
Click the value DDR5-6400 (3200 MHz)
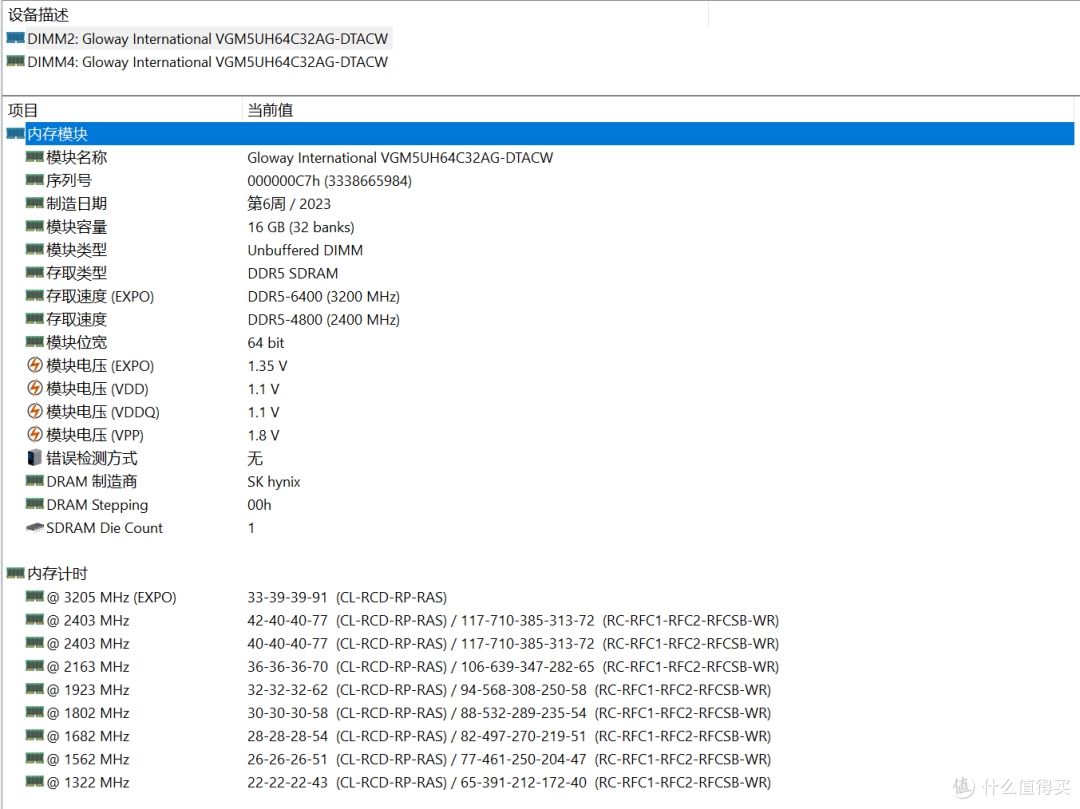point(324,297)
